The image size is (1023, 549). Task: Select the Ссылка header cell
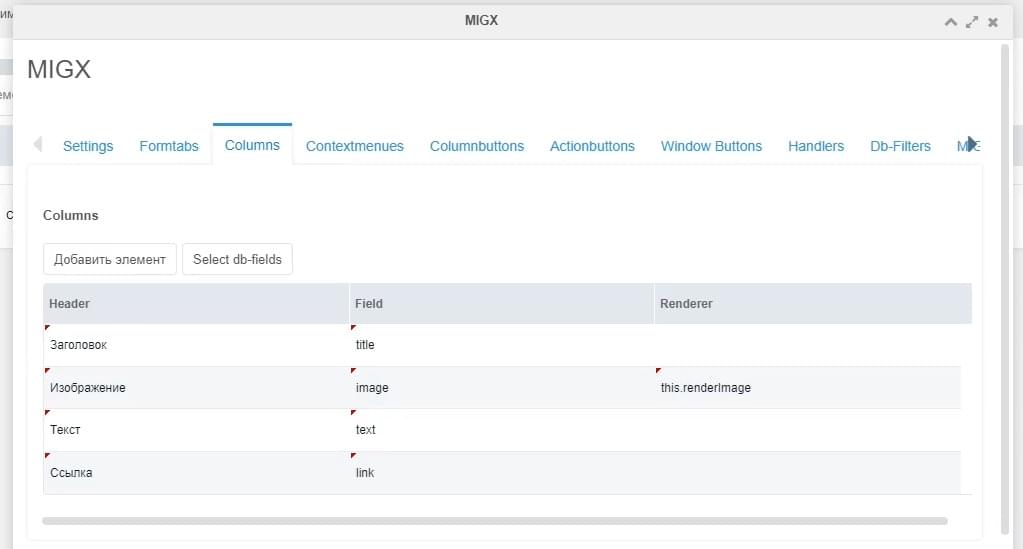(196, 473)
